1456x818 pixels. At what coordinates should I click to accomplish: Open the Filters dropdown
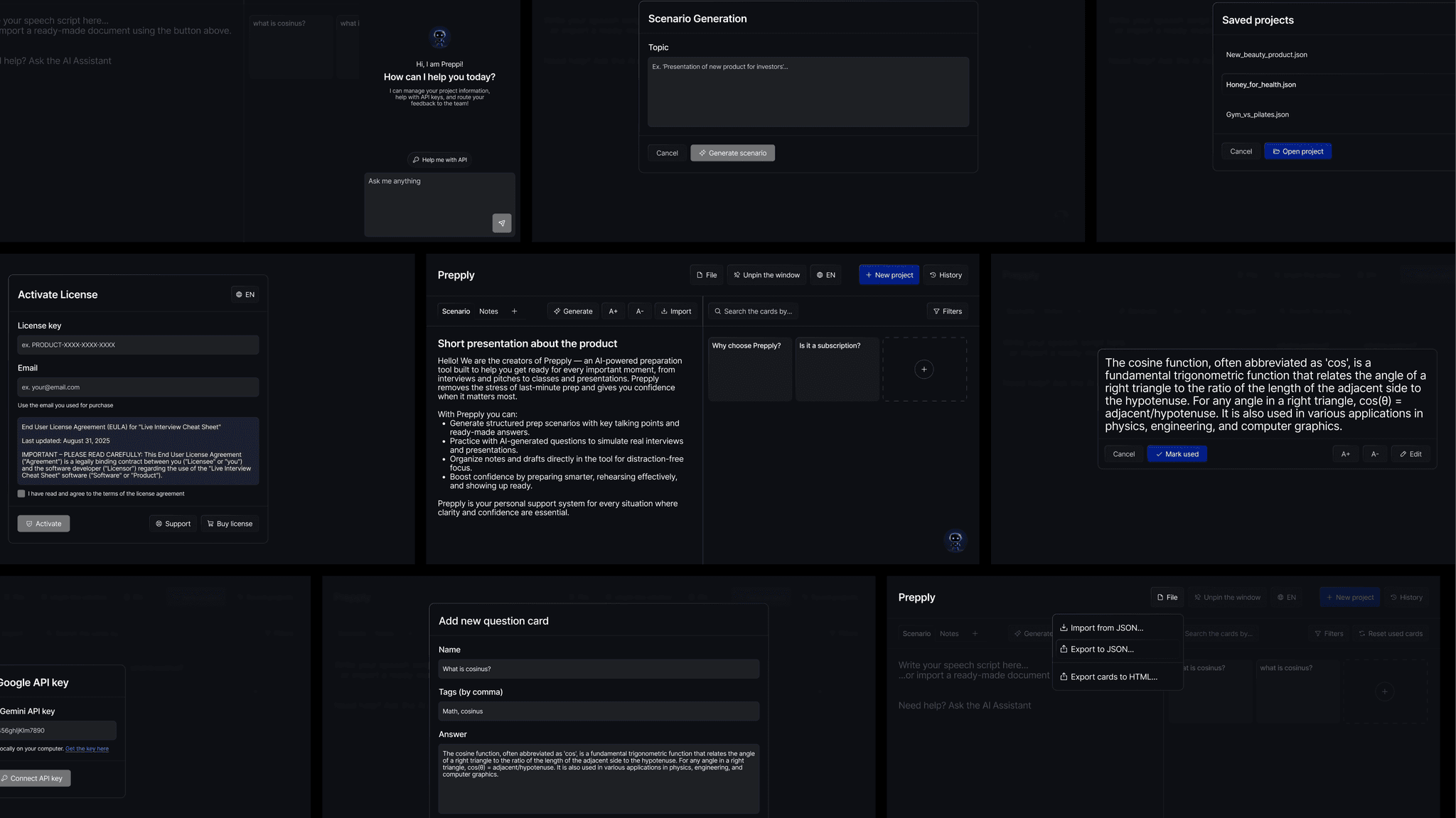[x=947, y=311]
